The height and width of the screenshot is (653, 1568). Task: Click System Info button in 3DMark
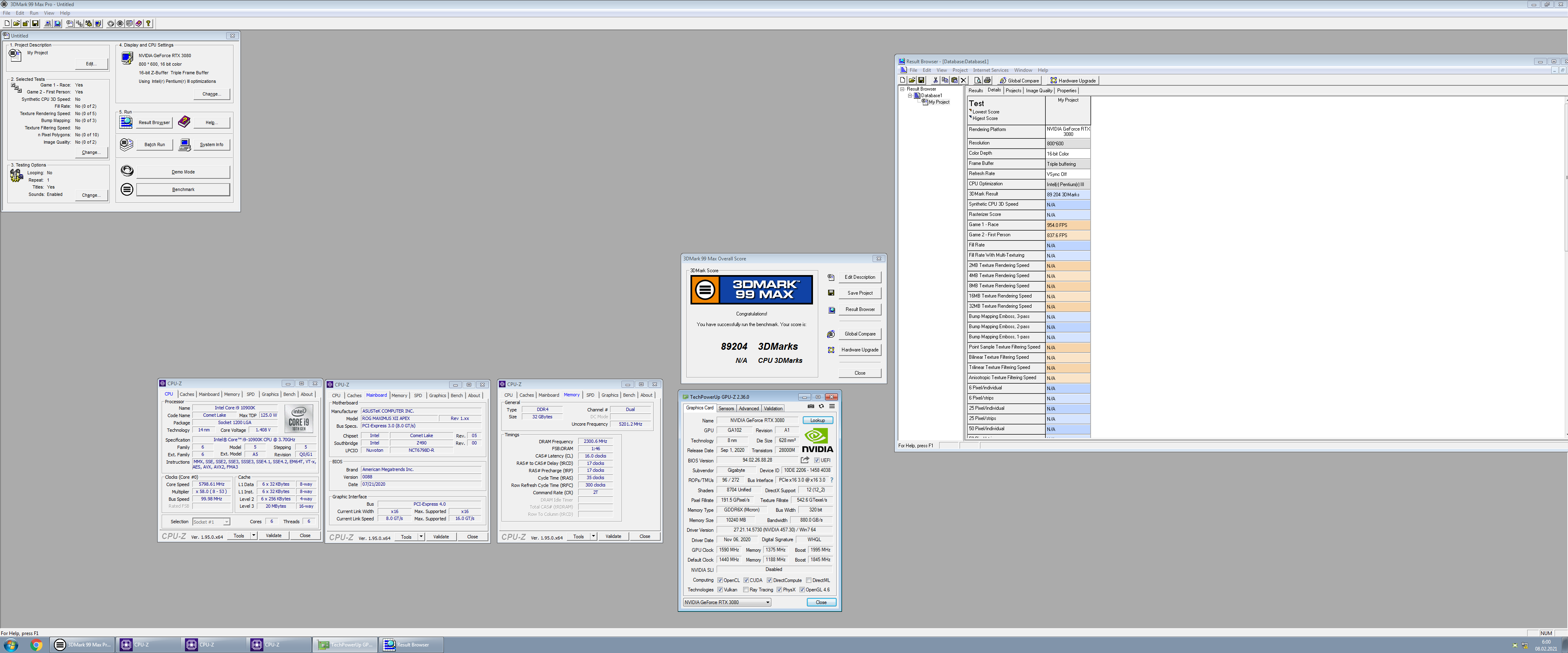tap(211, 145)
